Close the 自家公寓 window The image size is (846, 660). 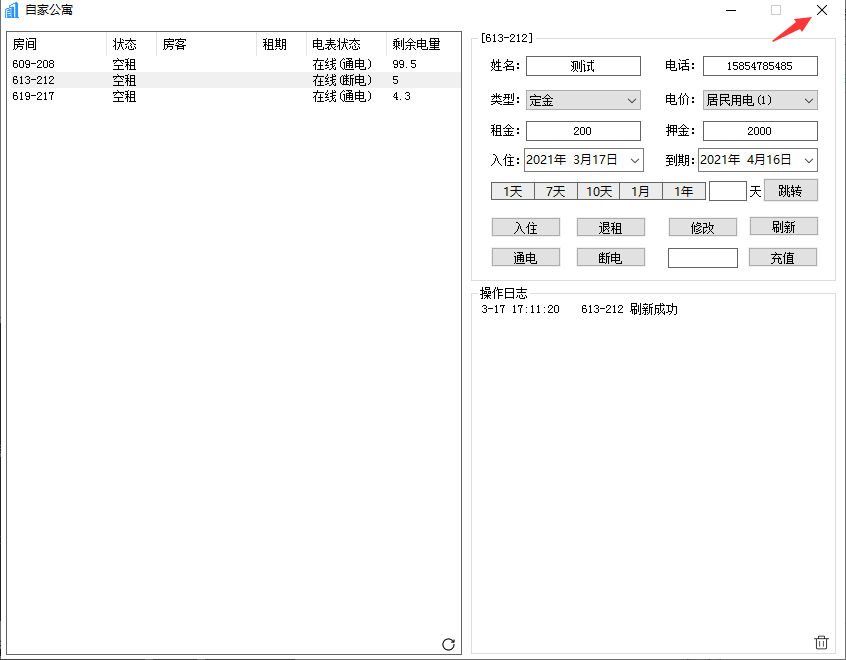coord(822,10)
